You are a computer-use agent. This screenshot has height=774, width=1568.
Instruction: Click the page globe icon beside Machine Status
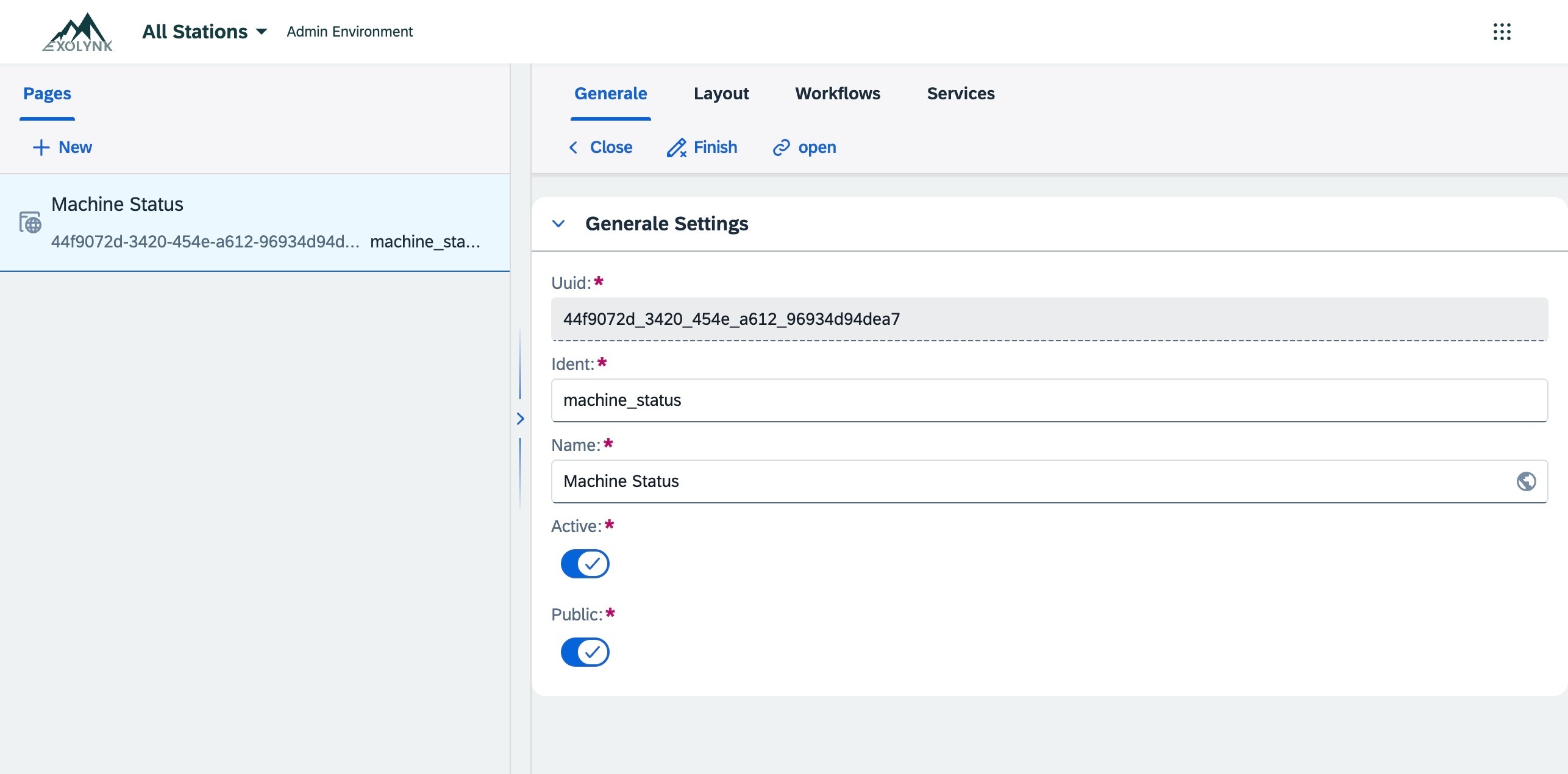30,222
